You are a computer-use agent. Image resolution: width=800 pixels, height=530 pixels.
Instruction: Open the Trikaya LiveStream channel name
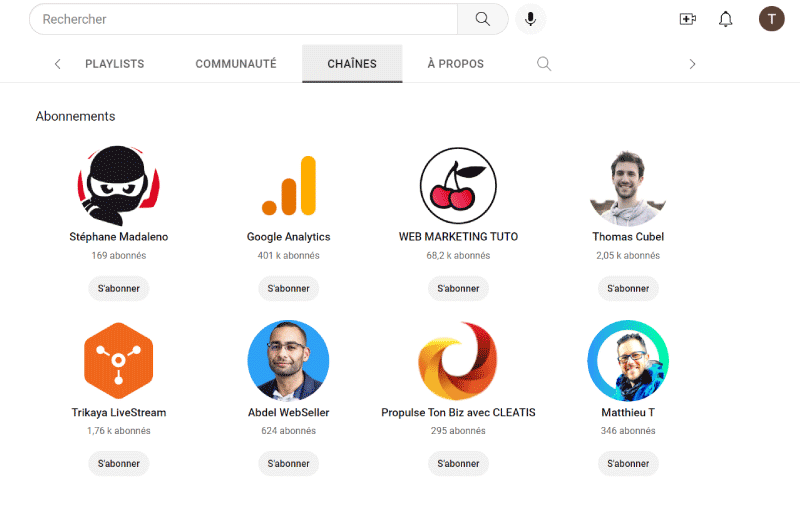tap(118, 412)
